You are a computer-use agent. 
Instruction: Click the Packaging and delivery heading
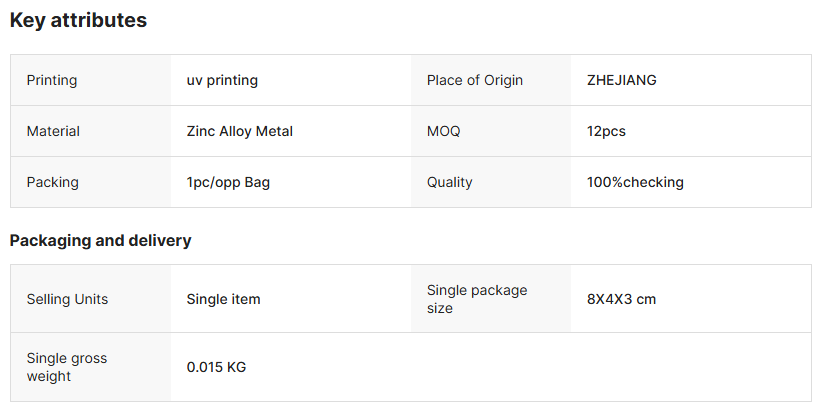pos(100,240)
